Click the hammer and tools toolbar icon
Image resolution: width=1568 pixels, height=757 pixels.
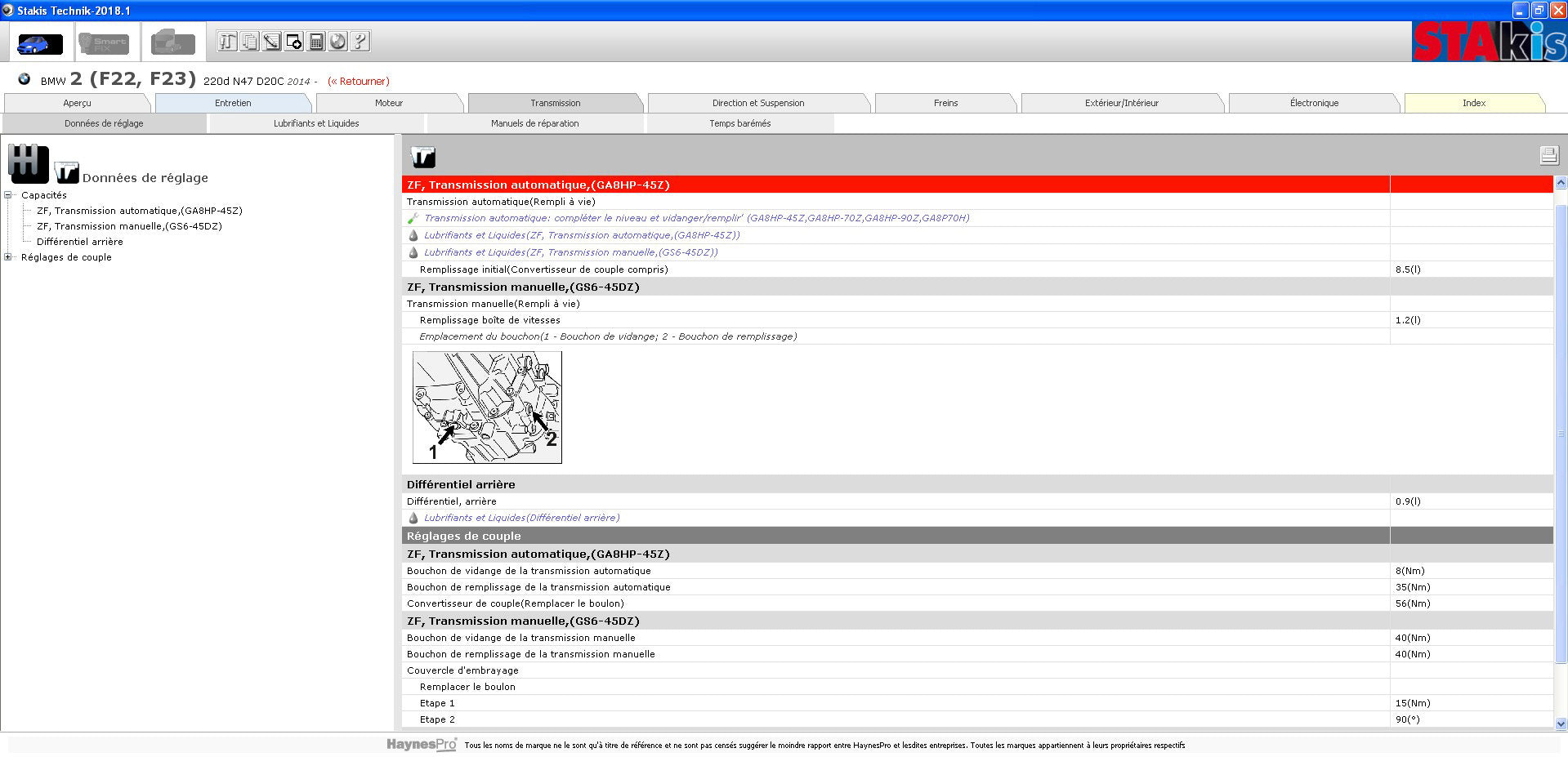point(227,42)
